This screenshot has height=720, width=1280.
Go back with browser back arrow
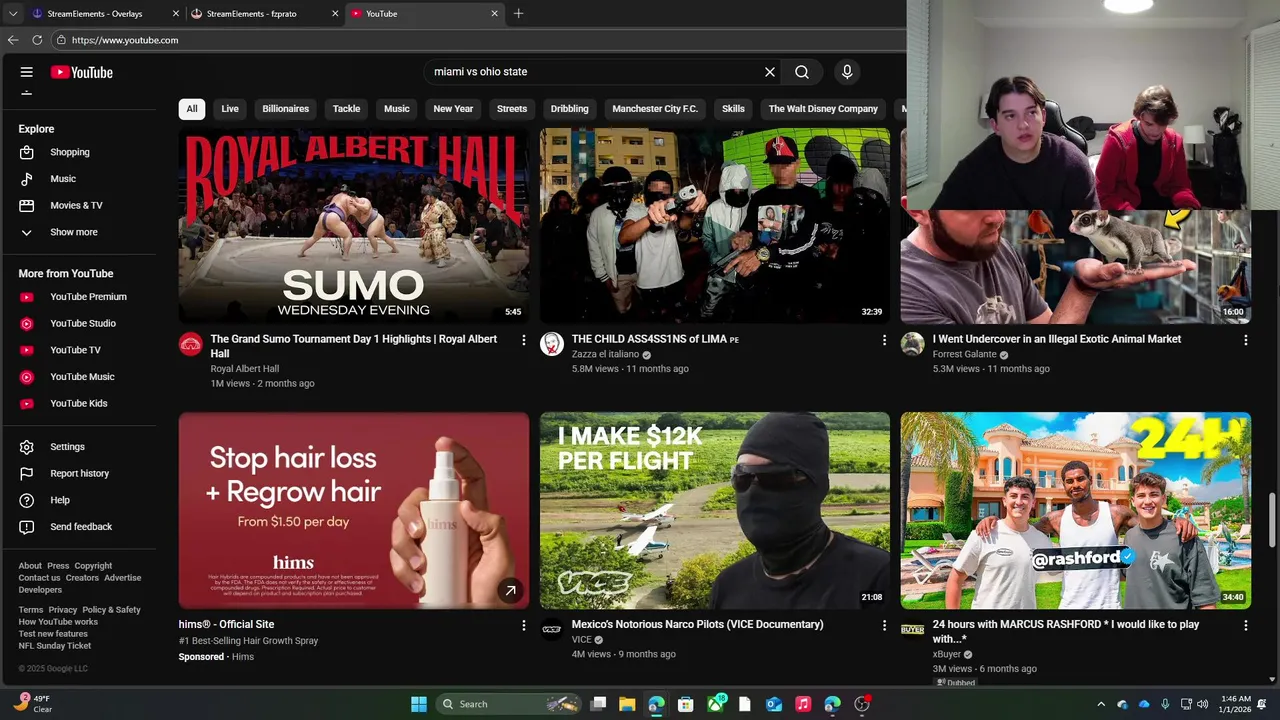click(x=13, y=40)
